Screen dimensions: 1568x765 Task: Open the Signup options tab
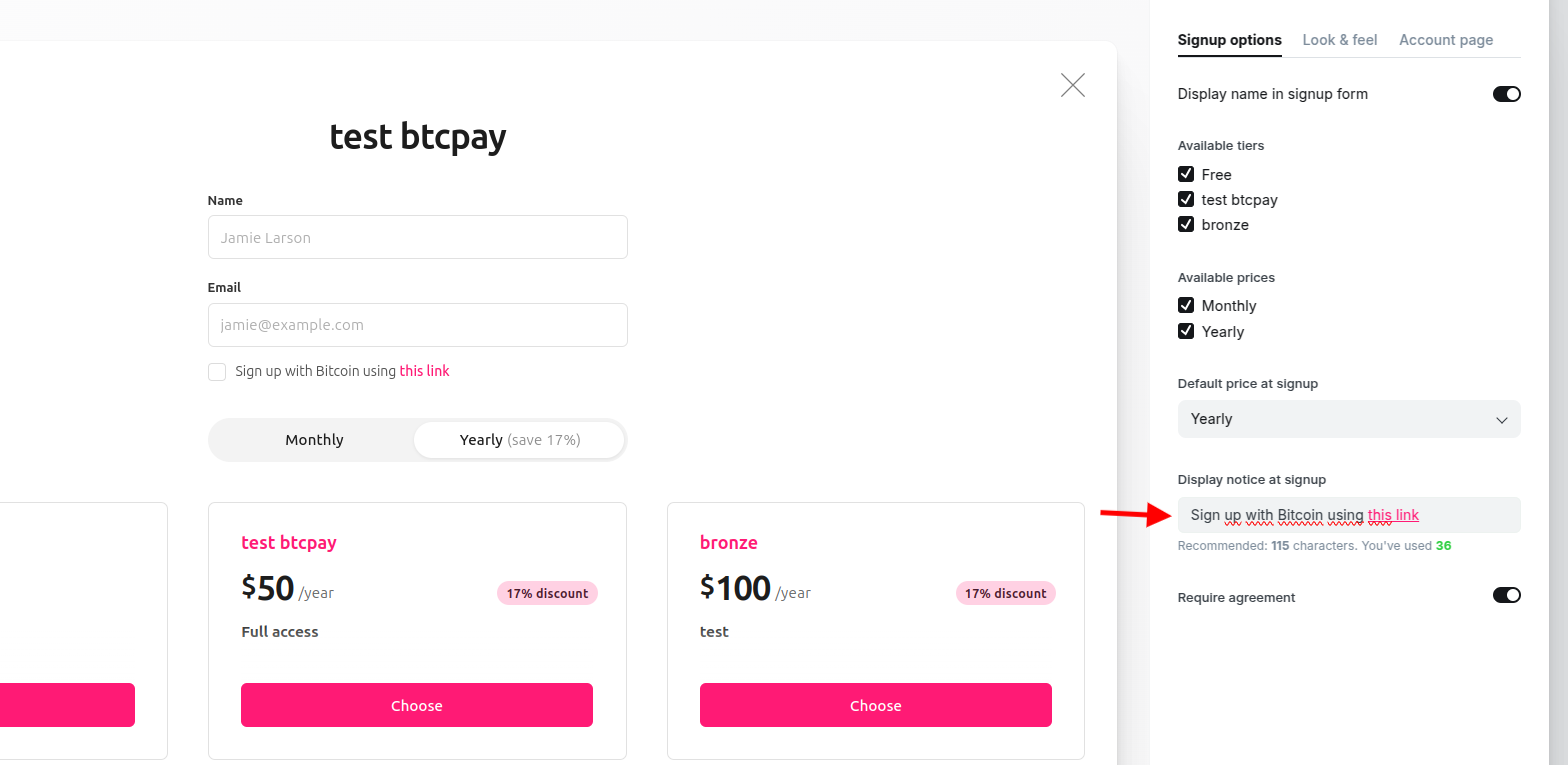click(x=1230, y=40)
